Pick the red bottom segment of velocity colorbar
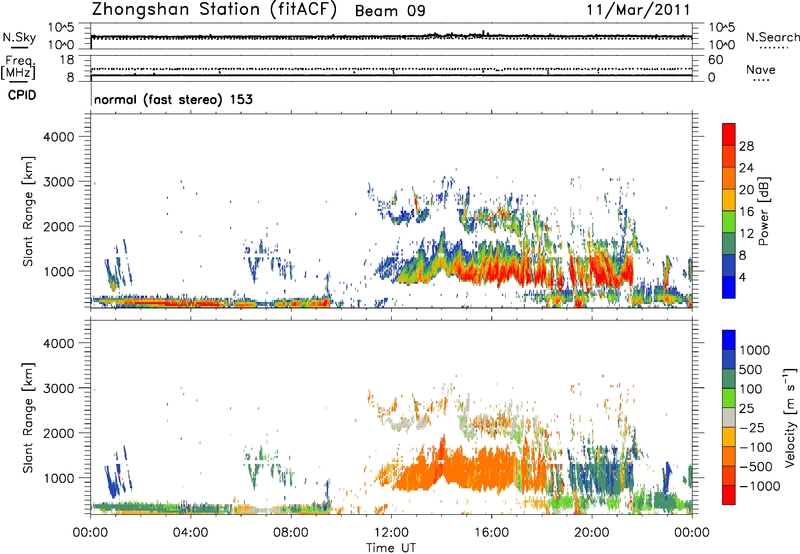800x554 pixels. click(x=729, y=495)
